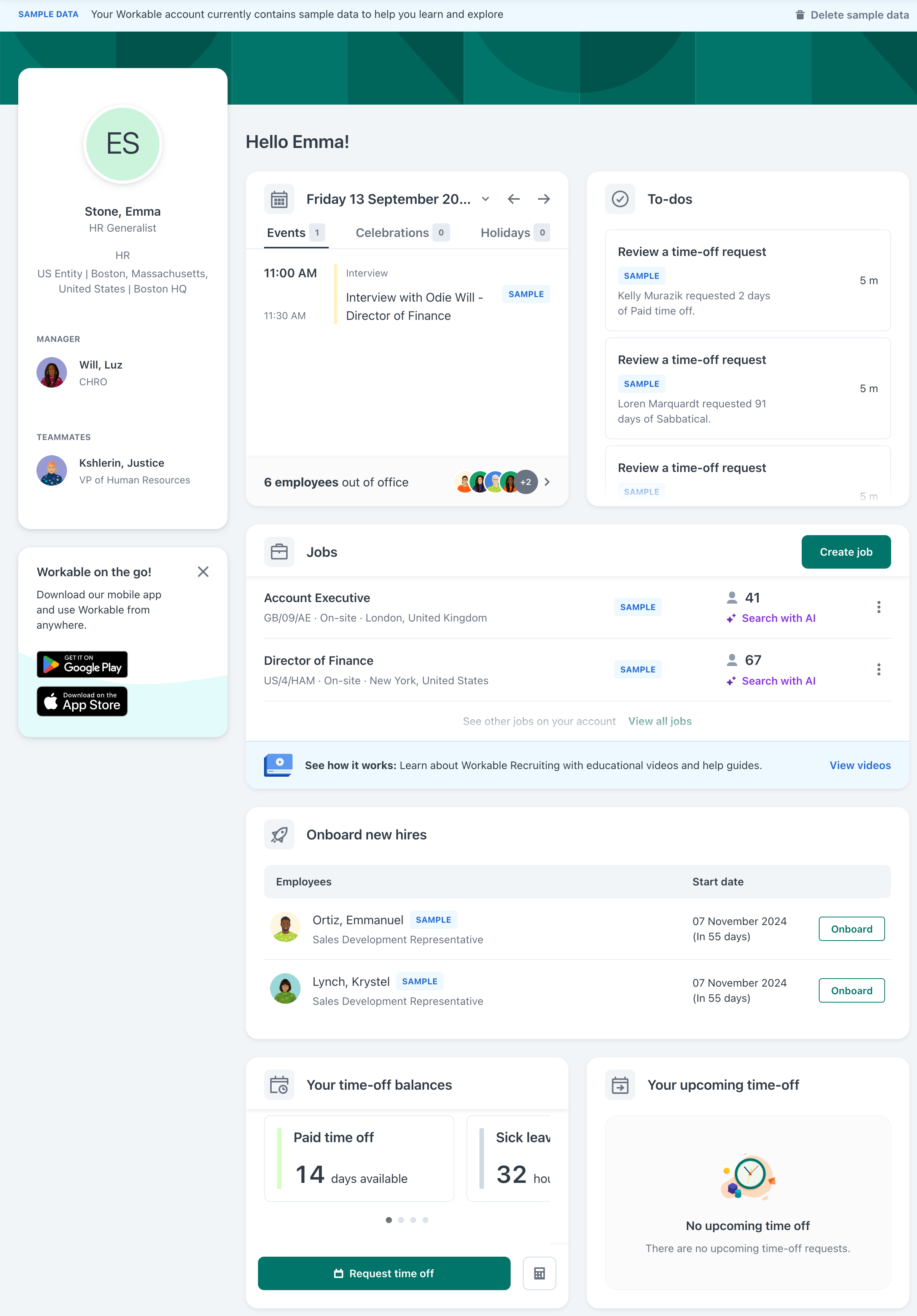Open Account Executive three-dot options menu

pyautogui.click(x=879, y=607)
